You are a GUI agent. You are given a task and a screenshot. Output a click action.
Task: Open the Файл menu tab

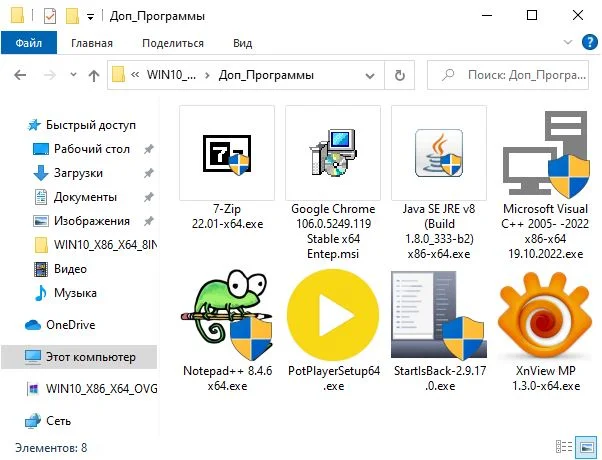pyautogui.click(x=29, y=43)
